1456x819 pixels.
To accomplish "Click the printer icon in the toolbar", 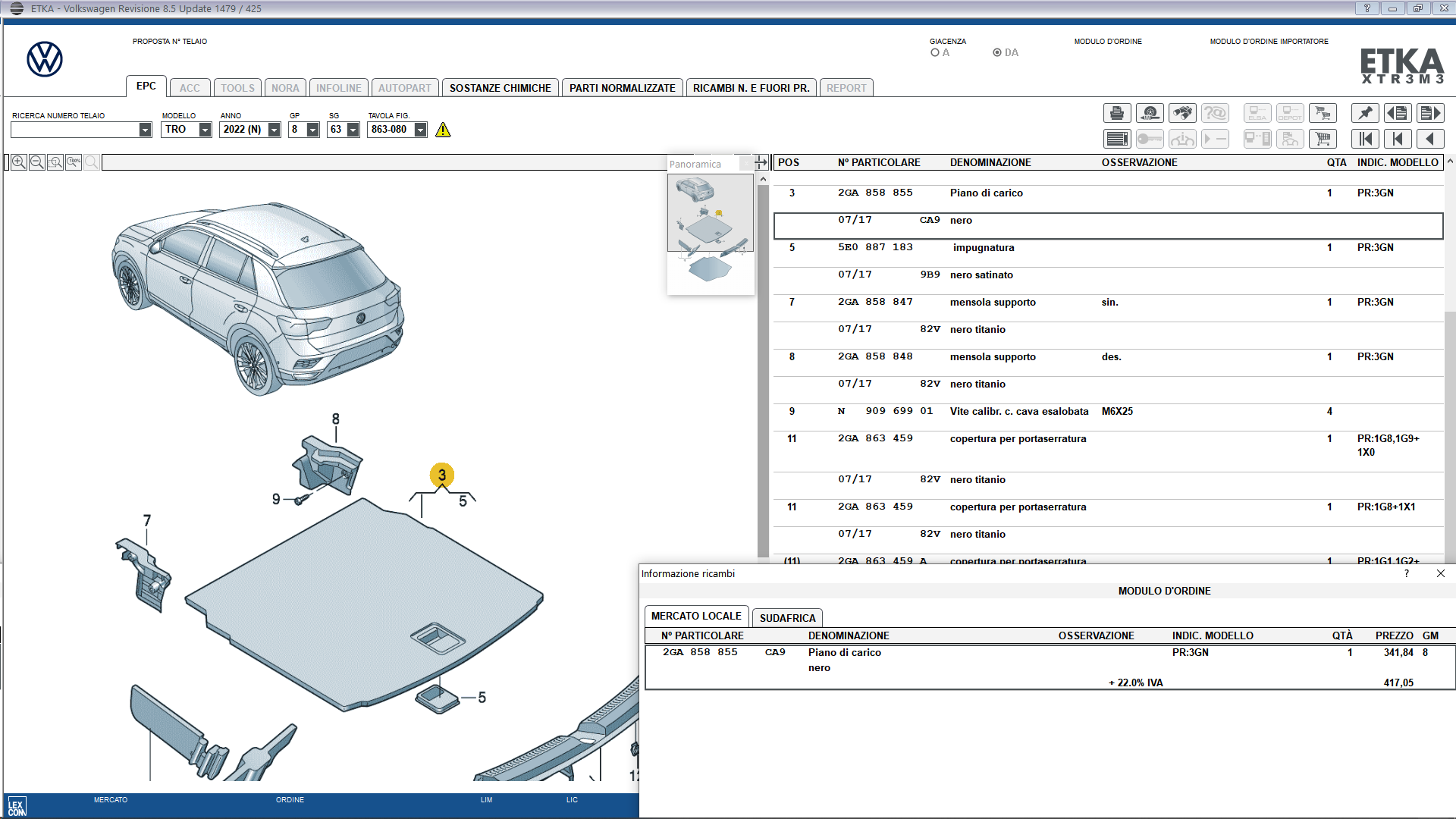I will 1117,113.
